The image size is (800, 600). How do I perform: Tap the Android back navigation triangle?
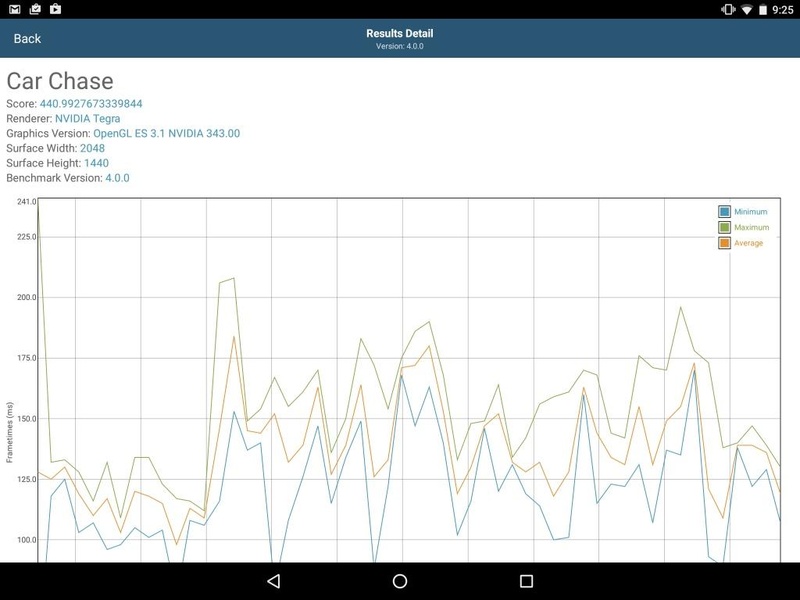[274, 581]
